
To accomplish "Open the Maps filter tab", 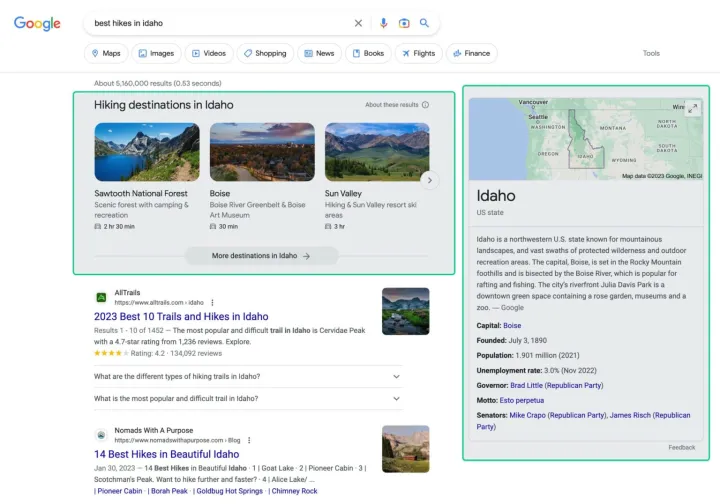I will [x=106, y=53].
